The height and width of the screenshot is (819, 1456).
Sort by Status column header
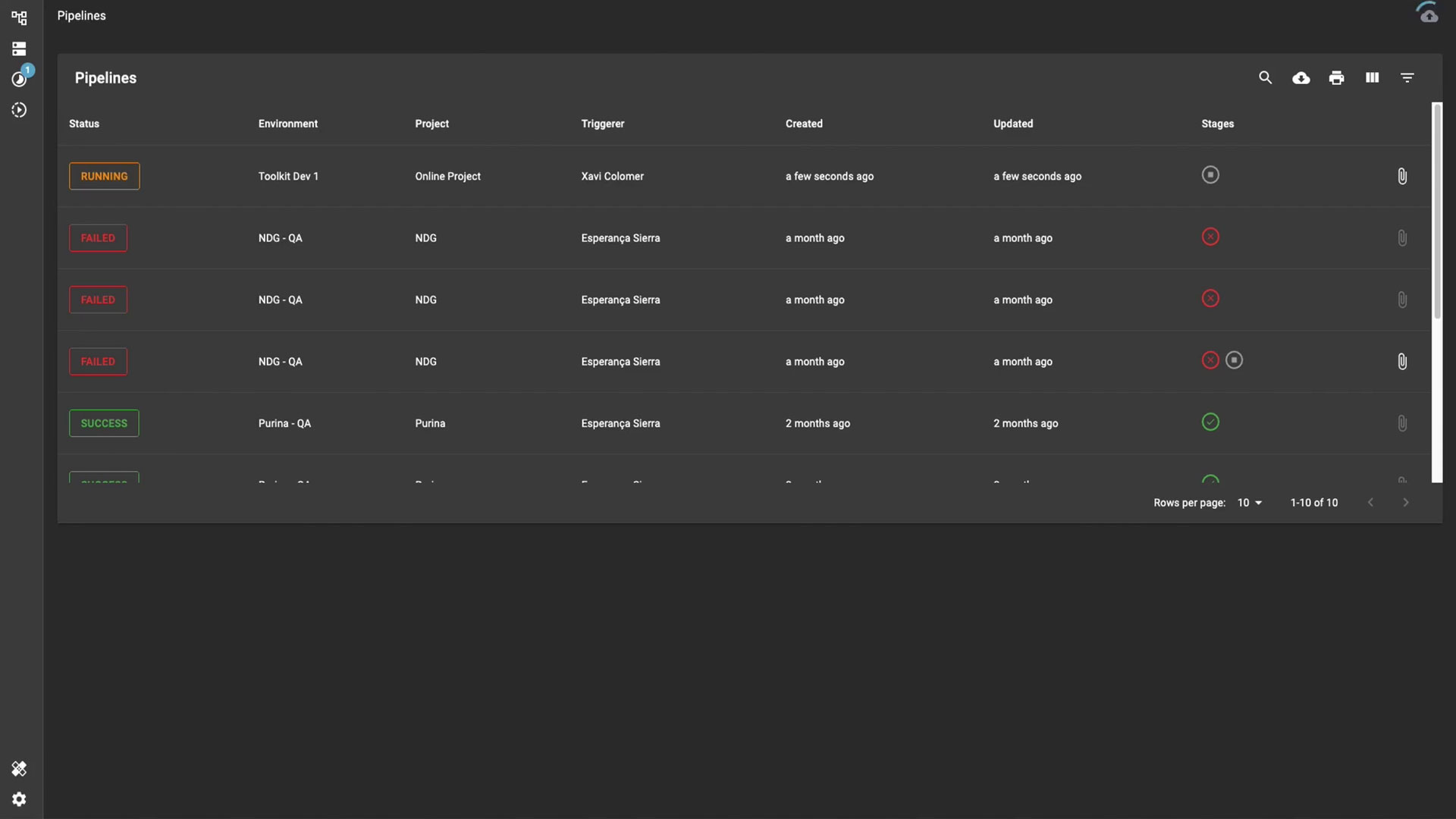point(84,124)
